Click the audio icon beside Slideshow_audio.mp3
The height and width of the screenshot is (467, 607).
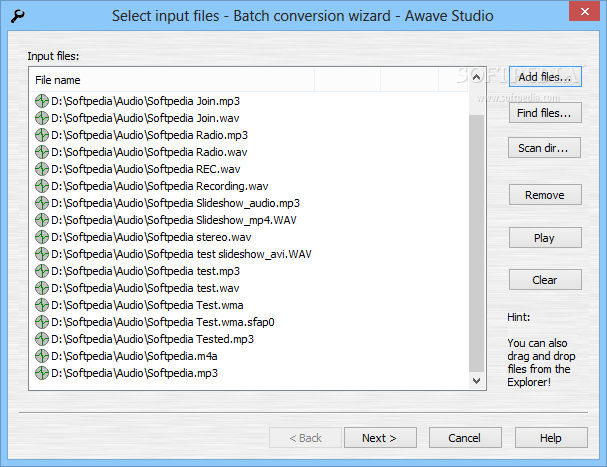[41, 203]
